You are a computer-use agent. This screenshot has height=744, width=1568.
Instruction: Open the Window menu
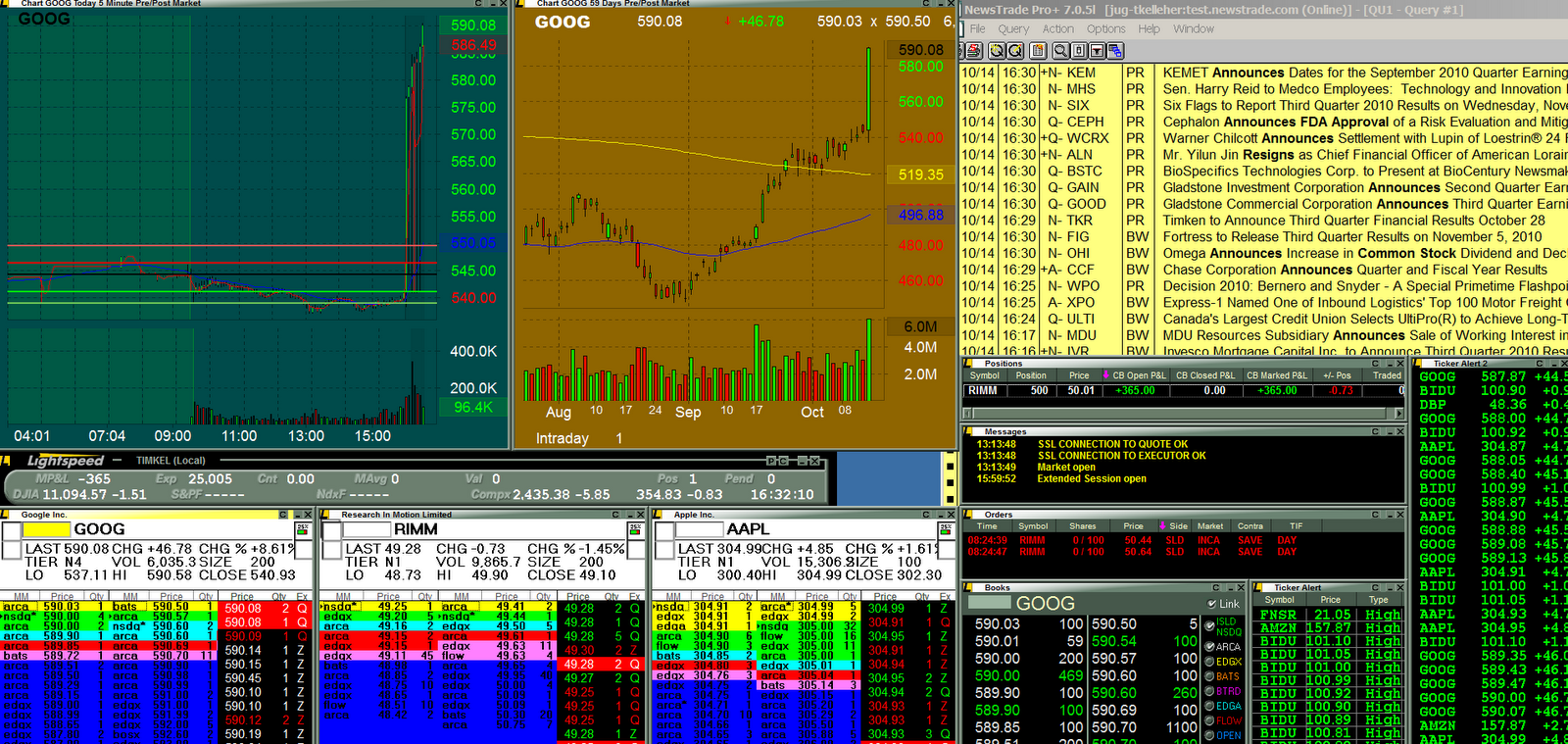tap(1194, 29)
